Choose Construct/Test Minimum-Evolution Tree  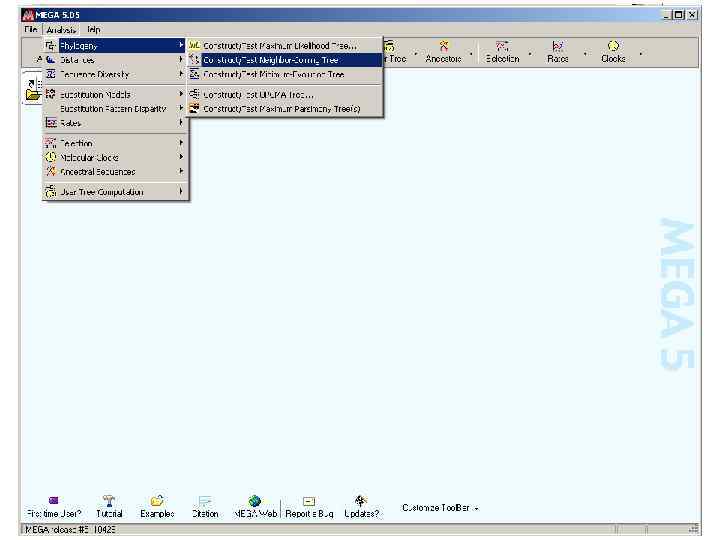point(285,74)
